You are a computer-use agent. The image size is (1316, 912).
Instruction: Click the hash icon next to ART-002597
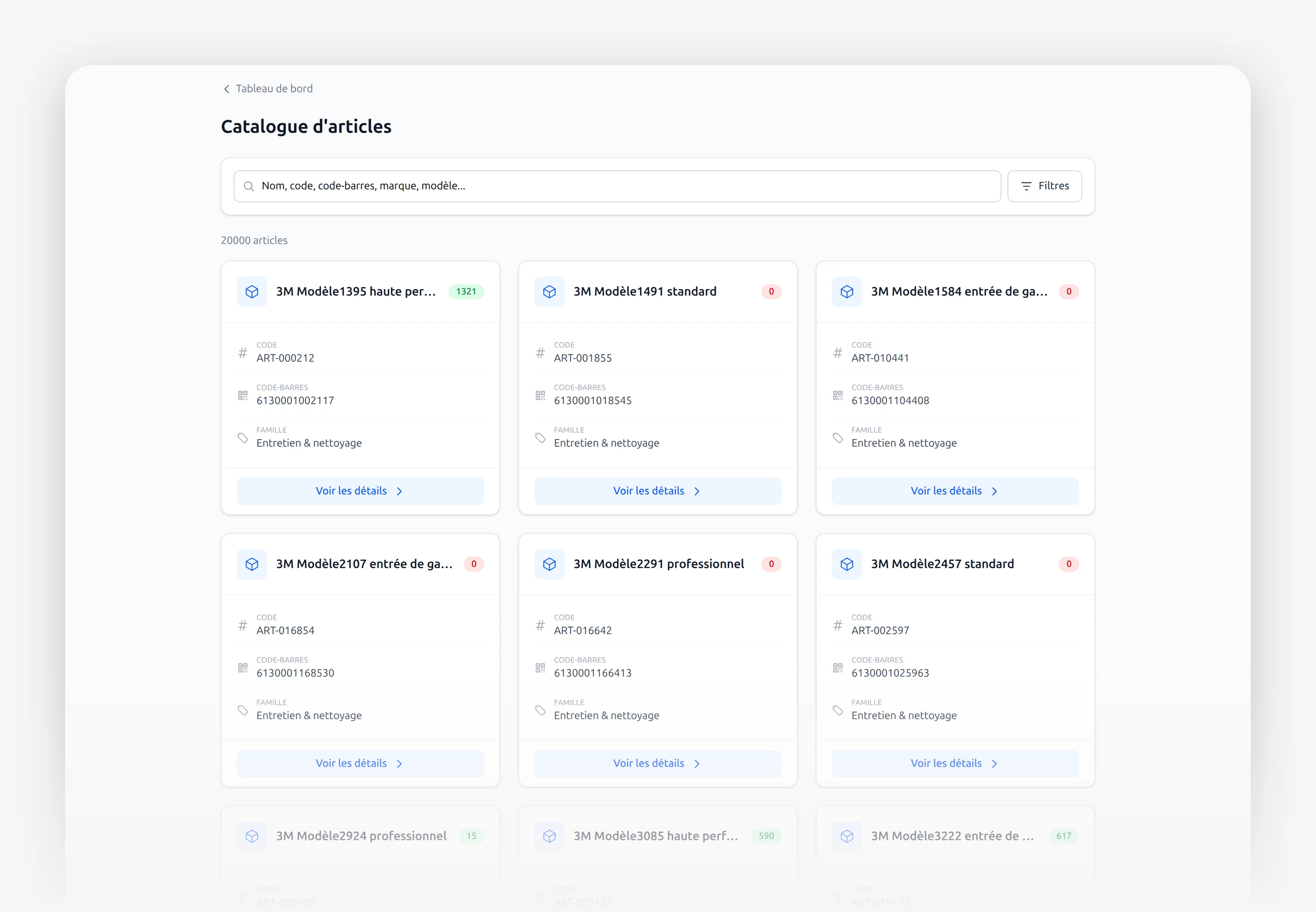(x=838, y=626)
